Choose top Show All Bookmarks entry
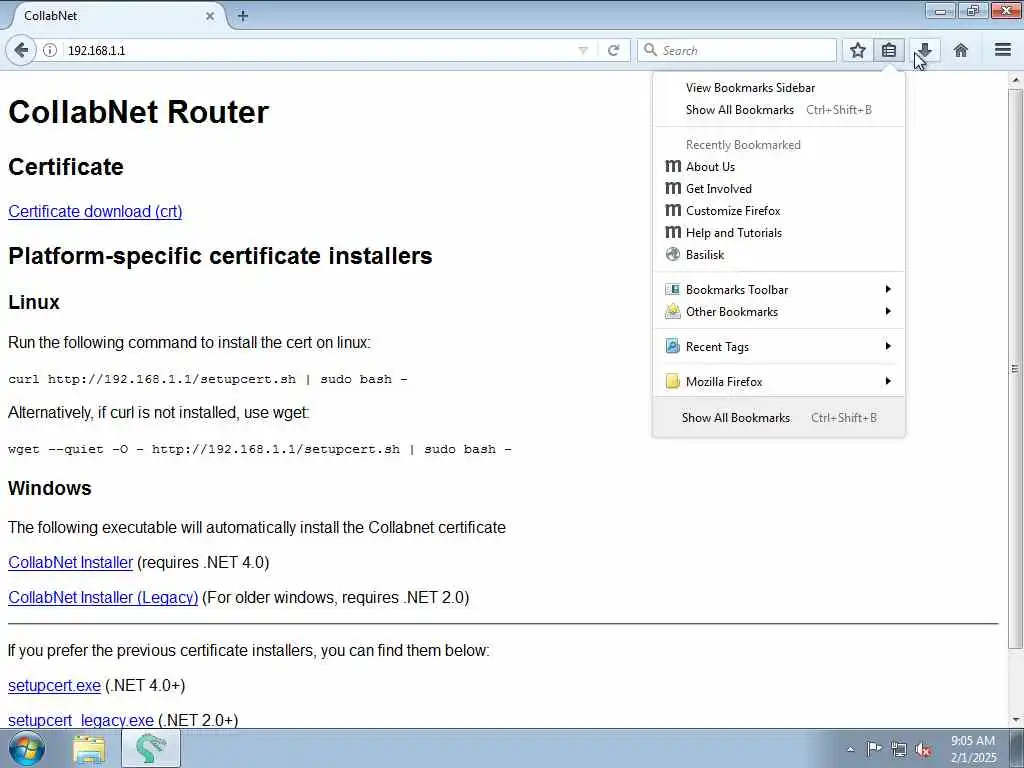Screen dimensions: 1024x768 [778, 110]
